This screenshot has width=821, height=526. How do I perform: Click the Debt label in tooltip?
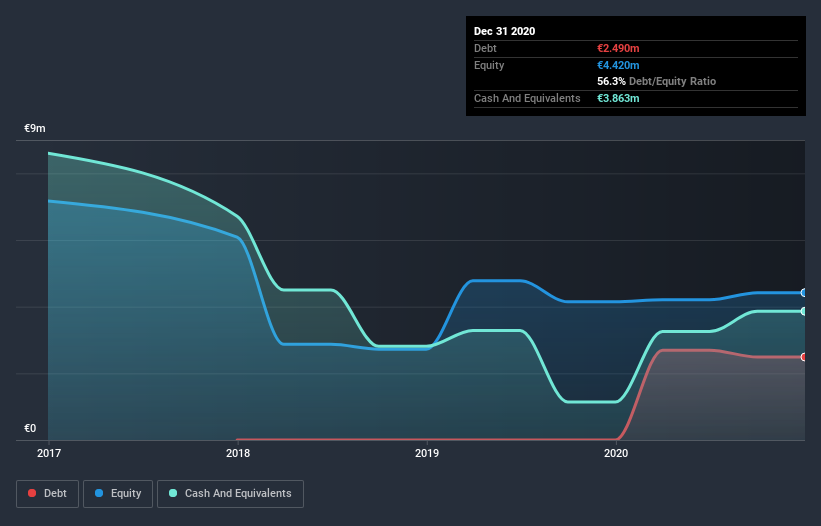[485, 48]
